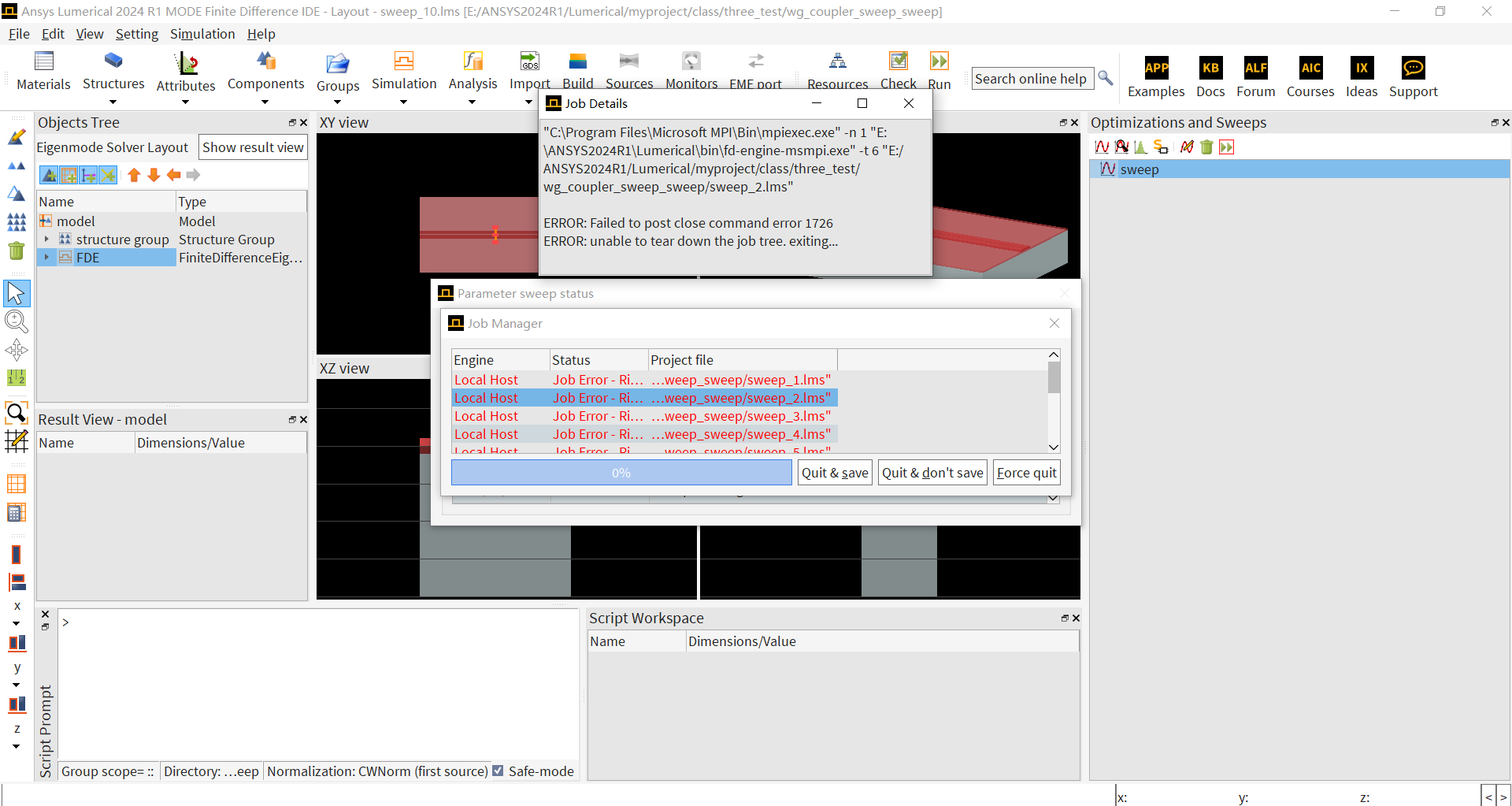Open the Help menu
Image resolution: width=1512 pixels, height=806 pixels.
(261, 34)
